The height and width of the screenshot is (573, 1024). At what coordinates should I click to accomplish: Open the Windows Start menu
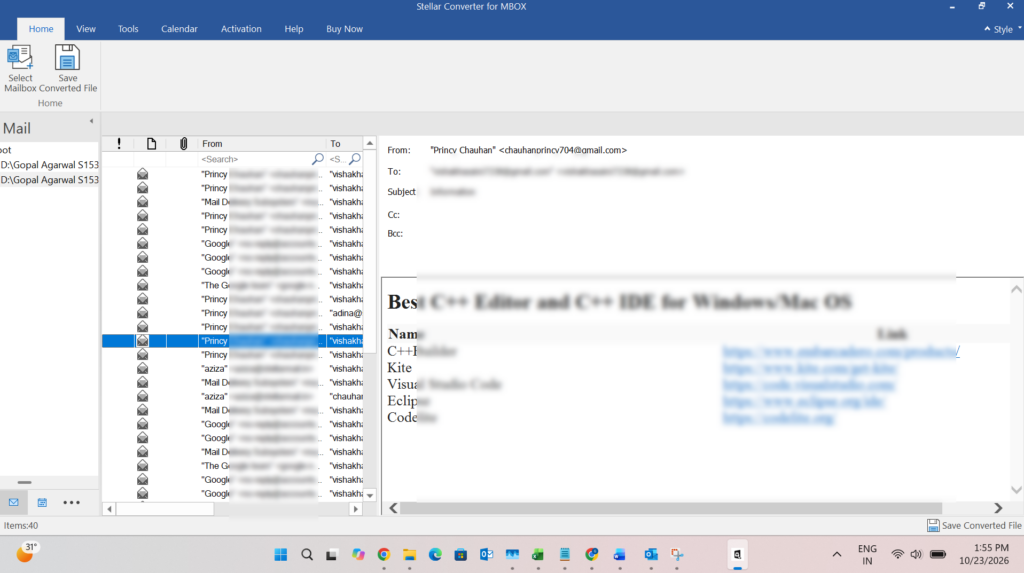click(281, 555)
